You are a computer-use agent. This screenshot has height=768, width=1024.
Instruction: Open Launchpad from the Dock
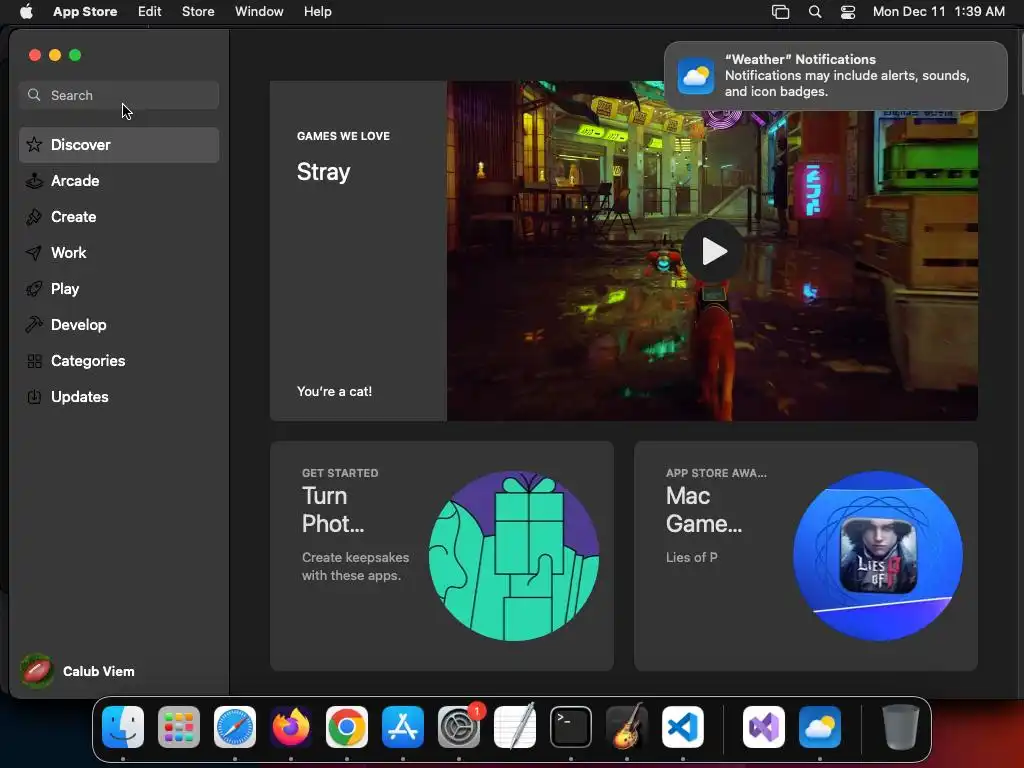179,727
